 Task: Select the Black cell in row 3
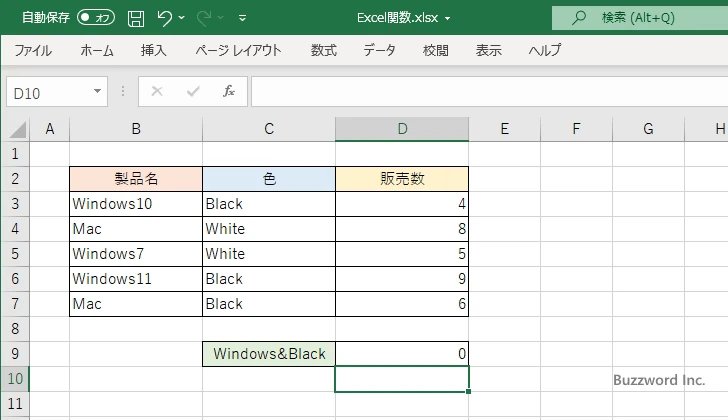[x=269, y=204]
